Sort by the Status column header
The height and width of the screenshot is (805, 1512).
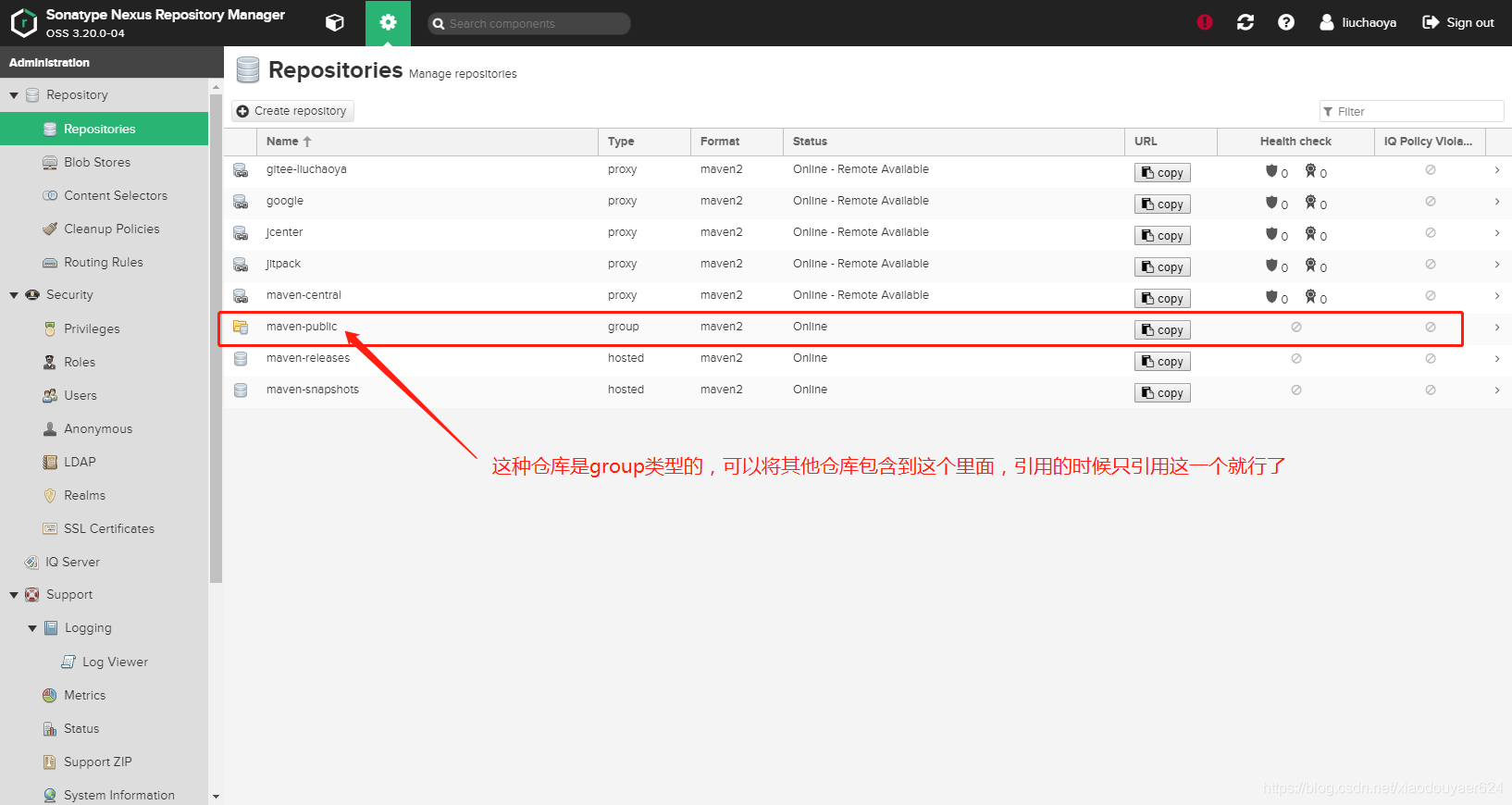(954, 142)
